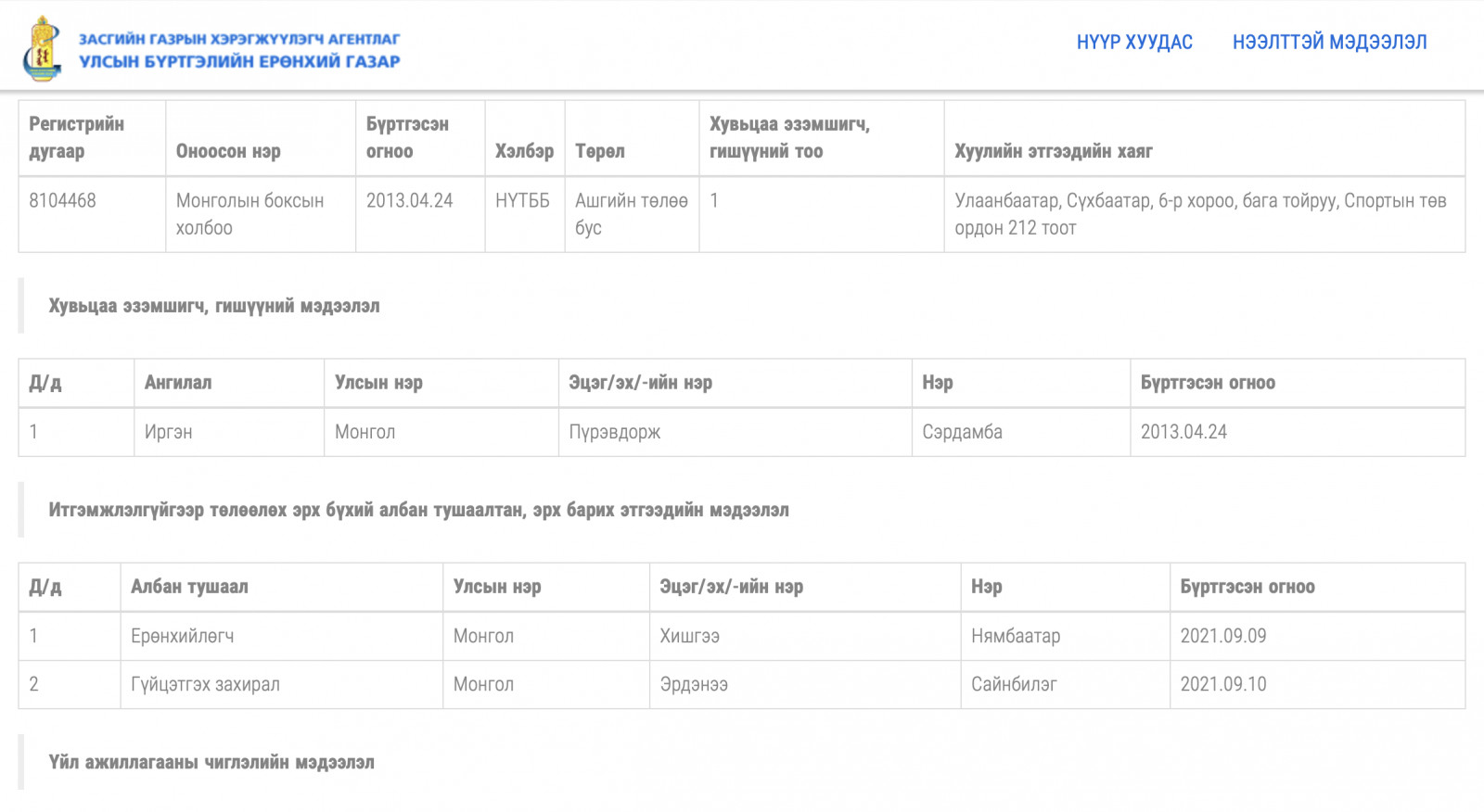Select the Ерөнхийлөгч position row

742,636
